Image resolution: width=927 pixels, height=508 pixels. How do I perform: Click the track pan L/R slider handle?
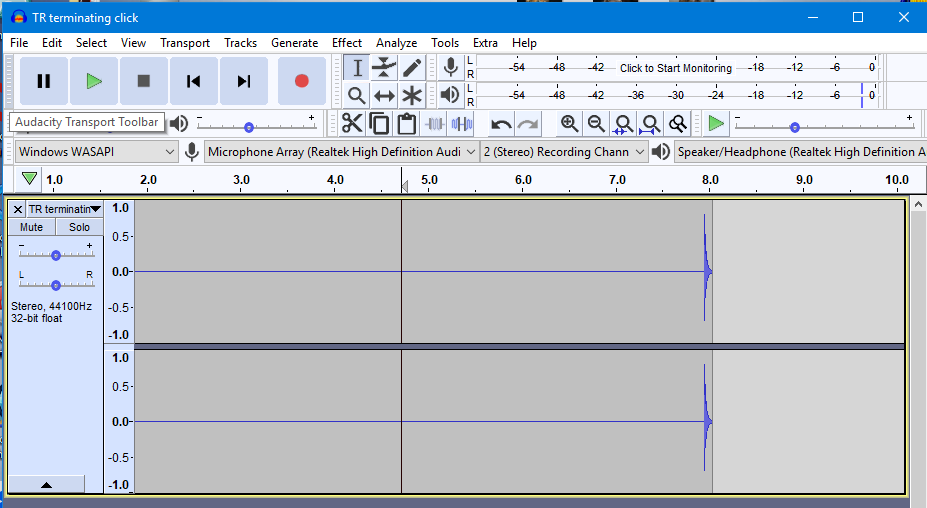click(x=56, y=286)
